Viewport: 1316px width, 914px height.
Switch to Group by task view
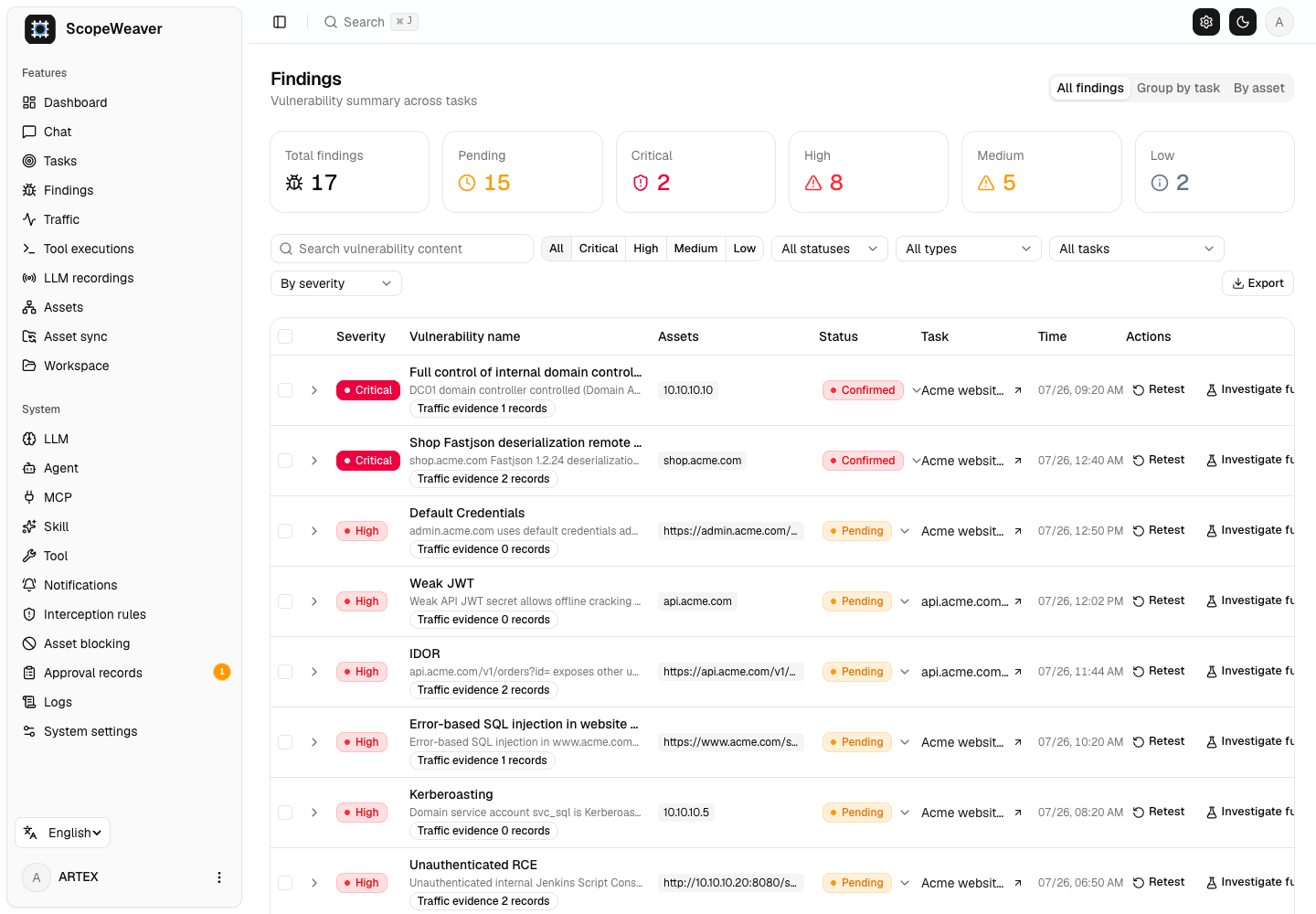pyautogui.click(x=1178, y=88)
